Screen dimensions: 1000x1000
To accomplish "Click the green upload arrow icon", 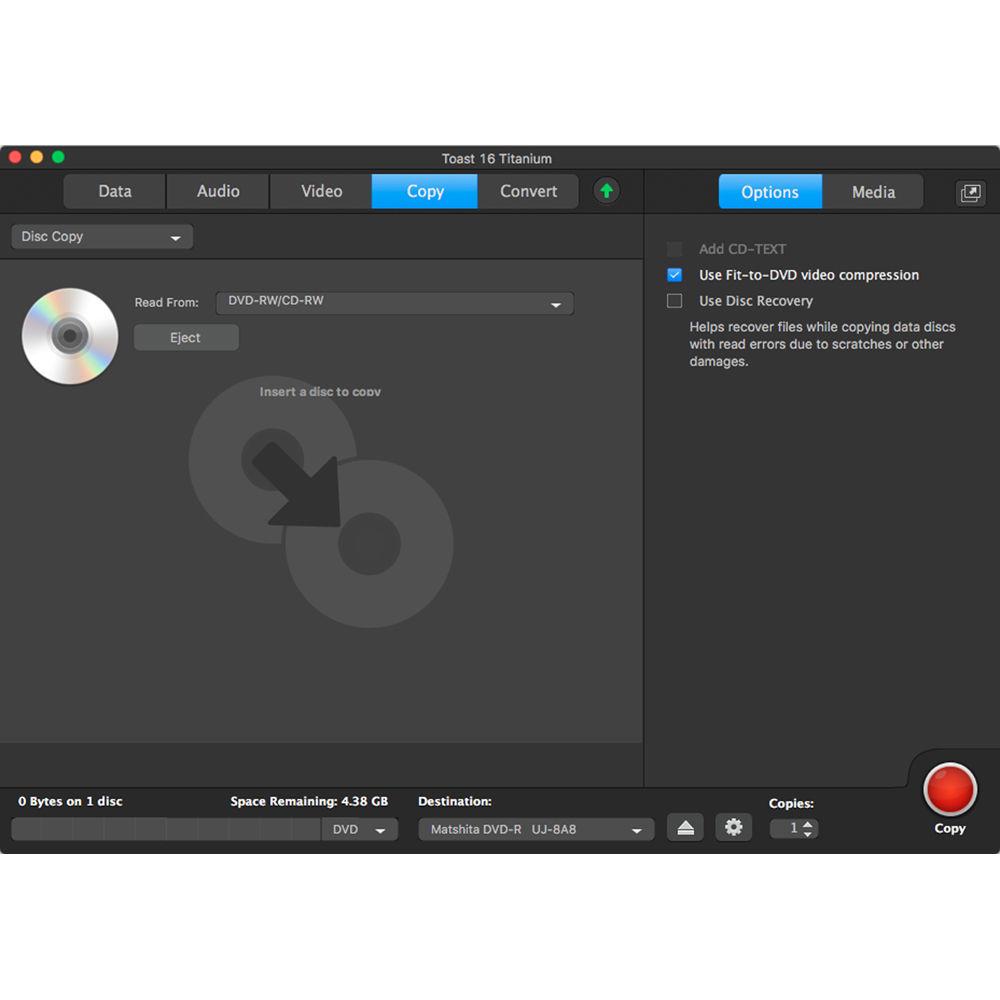I will coord(606,191).
